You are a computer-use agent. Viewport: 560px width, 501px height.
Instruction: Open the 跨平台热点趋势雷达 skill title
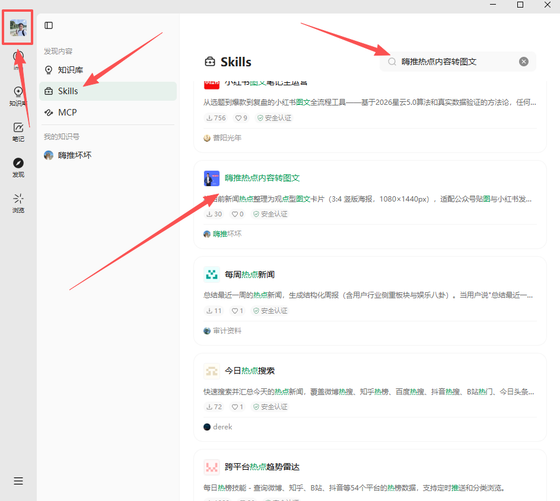point(262,467)
